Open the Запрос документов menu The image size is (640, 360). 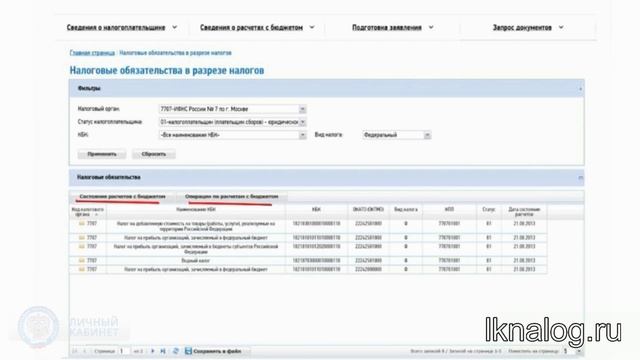pos(528,28)
